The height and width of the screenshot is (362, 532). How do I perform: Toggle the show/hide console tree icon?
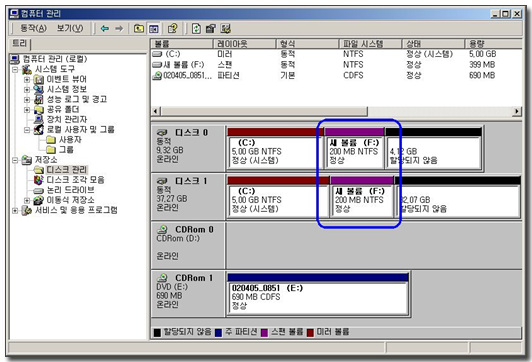pos(153,29)
